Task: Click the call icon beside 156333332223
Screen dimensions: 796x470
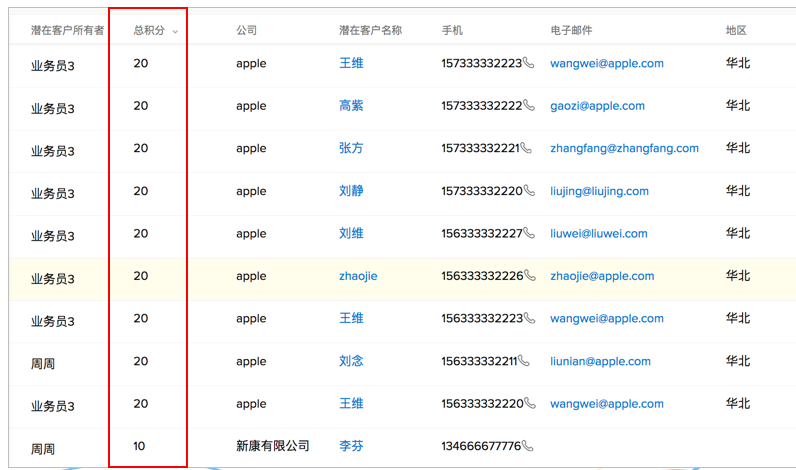Action: click(x=529, y=318)
